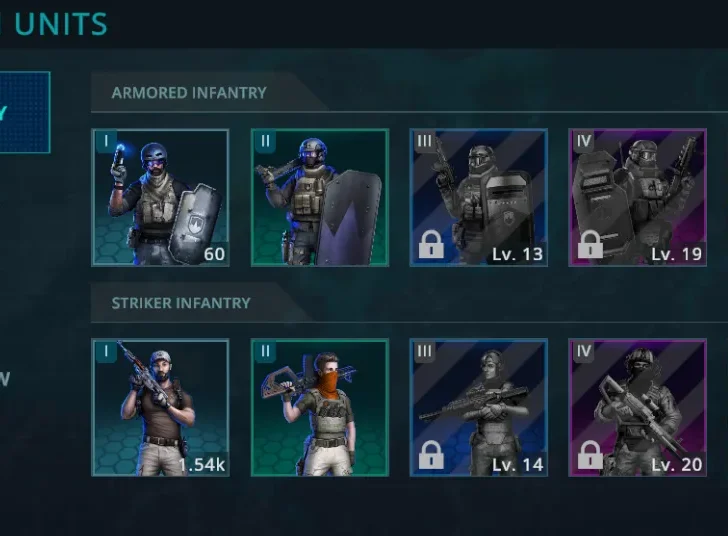Viewport: 728px width, 536px height.
Task: Open locked Striker Infantry tier III unit
Action: coord(479,408)
